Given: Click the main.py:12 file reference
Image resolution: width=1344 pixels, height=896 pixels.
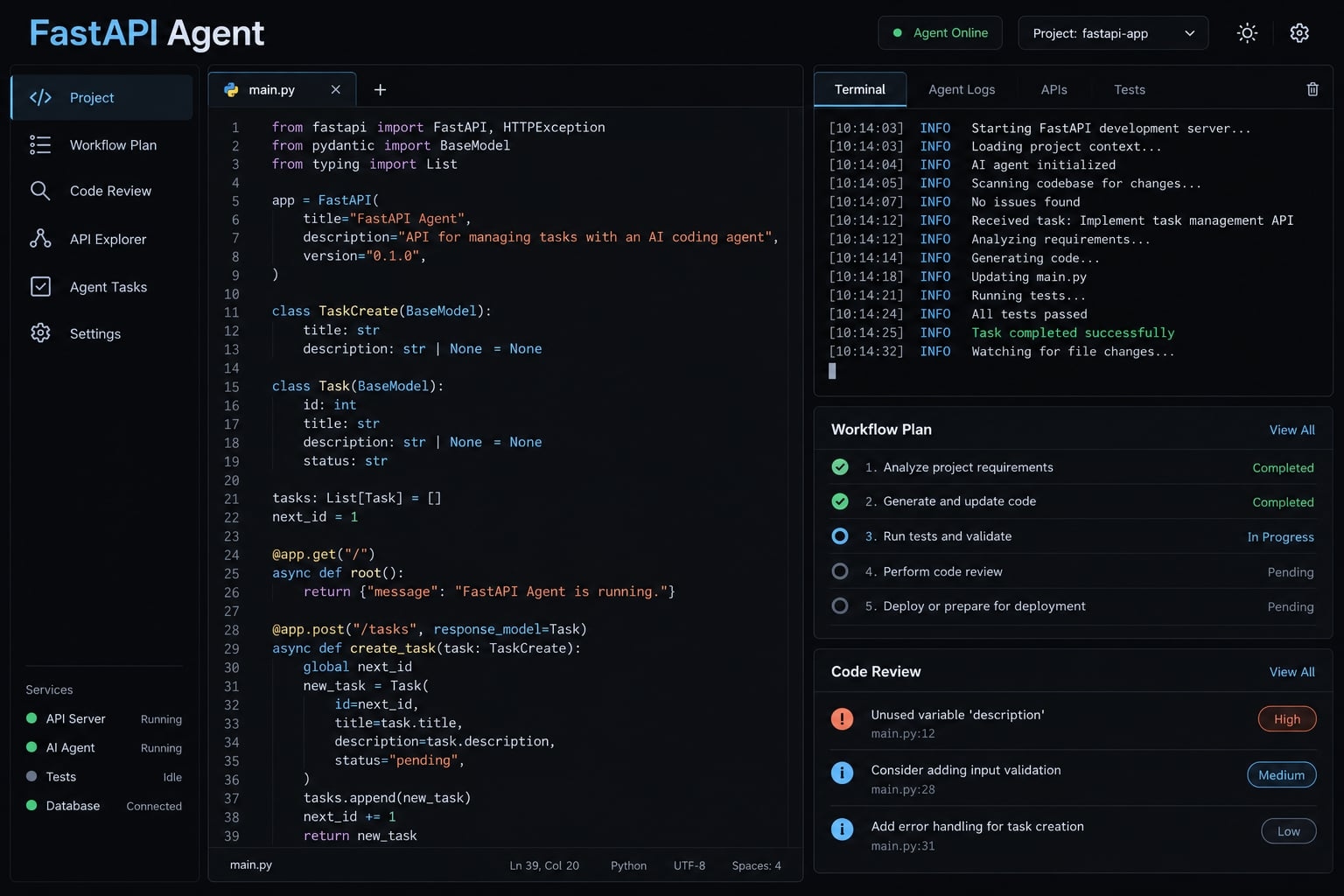Looking at the screenshot, I should (x=903, y=734).
